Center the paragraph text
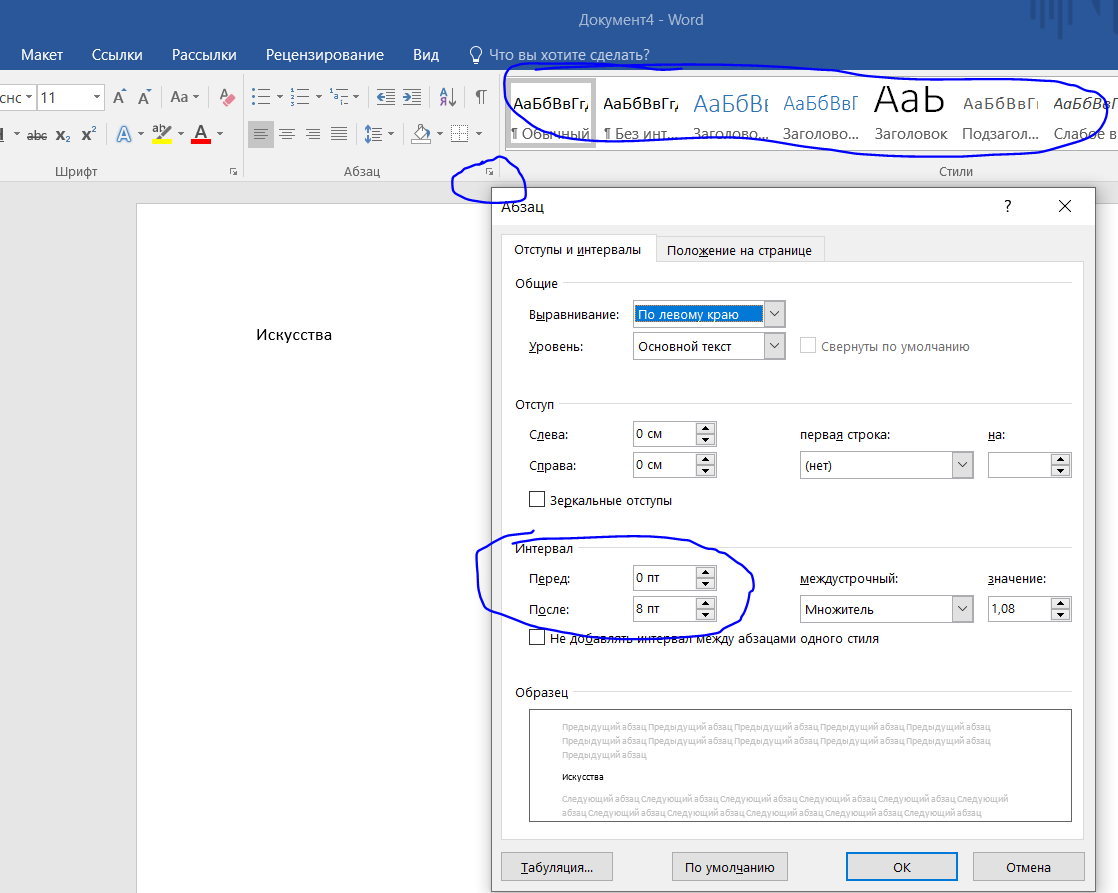 point(287,134)
